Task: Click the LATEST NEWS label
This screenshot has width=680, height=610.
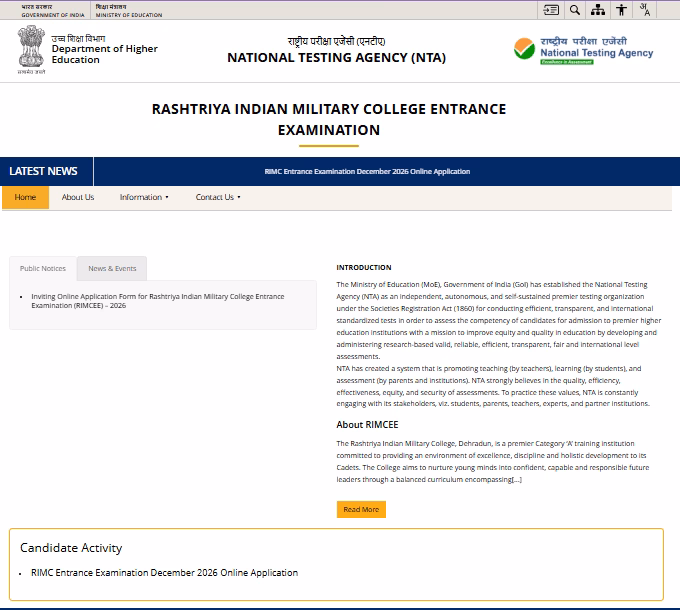Action: click(43, 171)
